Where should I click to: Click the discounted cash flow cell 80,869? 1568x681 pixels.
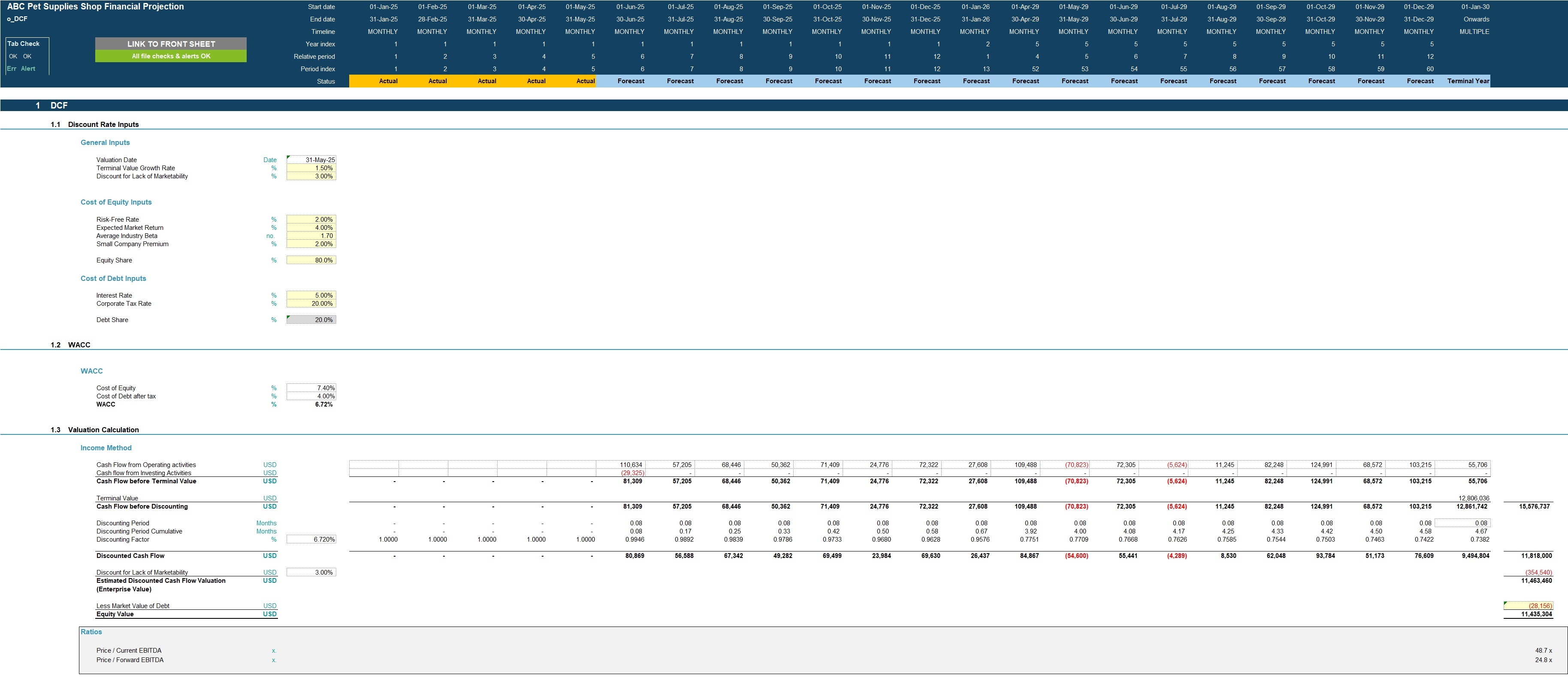point(631,556)
